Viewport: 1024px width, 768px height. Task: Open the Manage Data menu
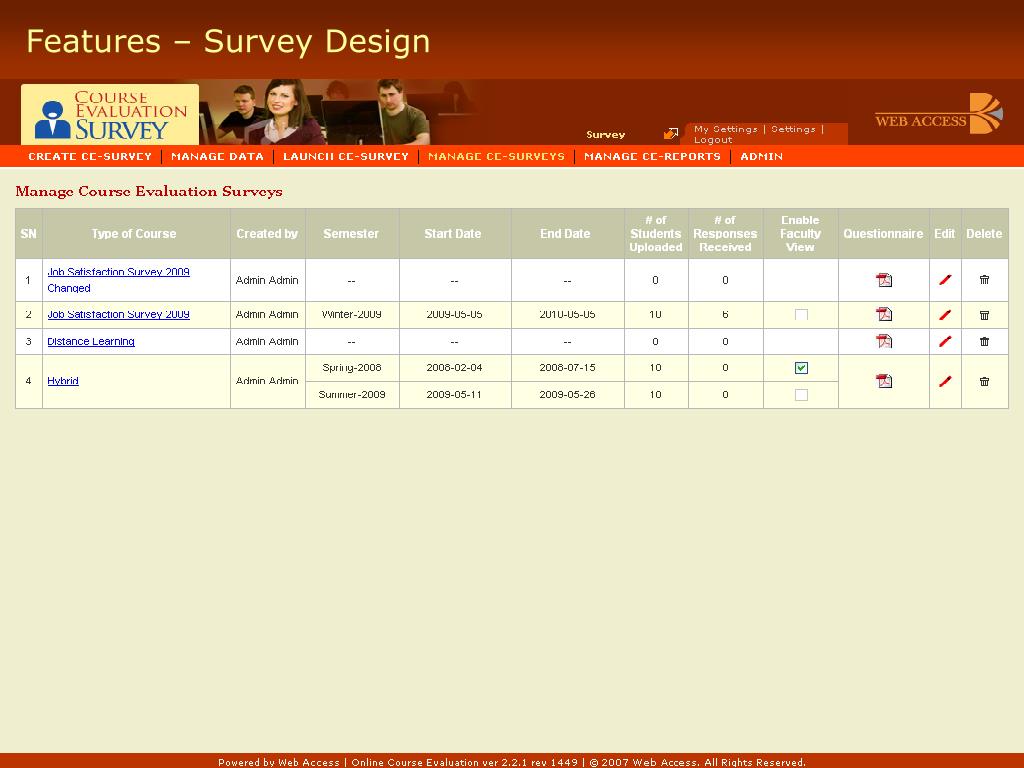tap(217, 157)
